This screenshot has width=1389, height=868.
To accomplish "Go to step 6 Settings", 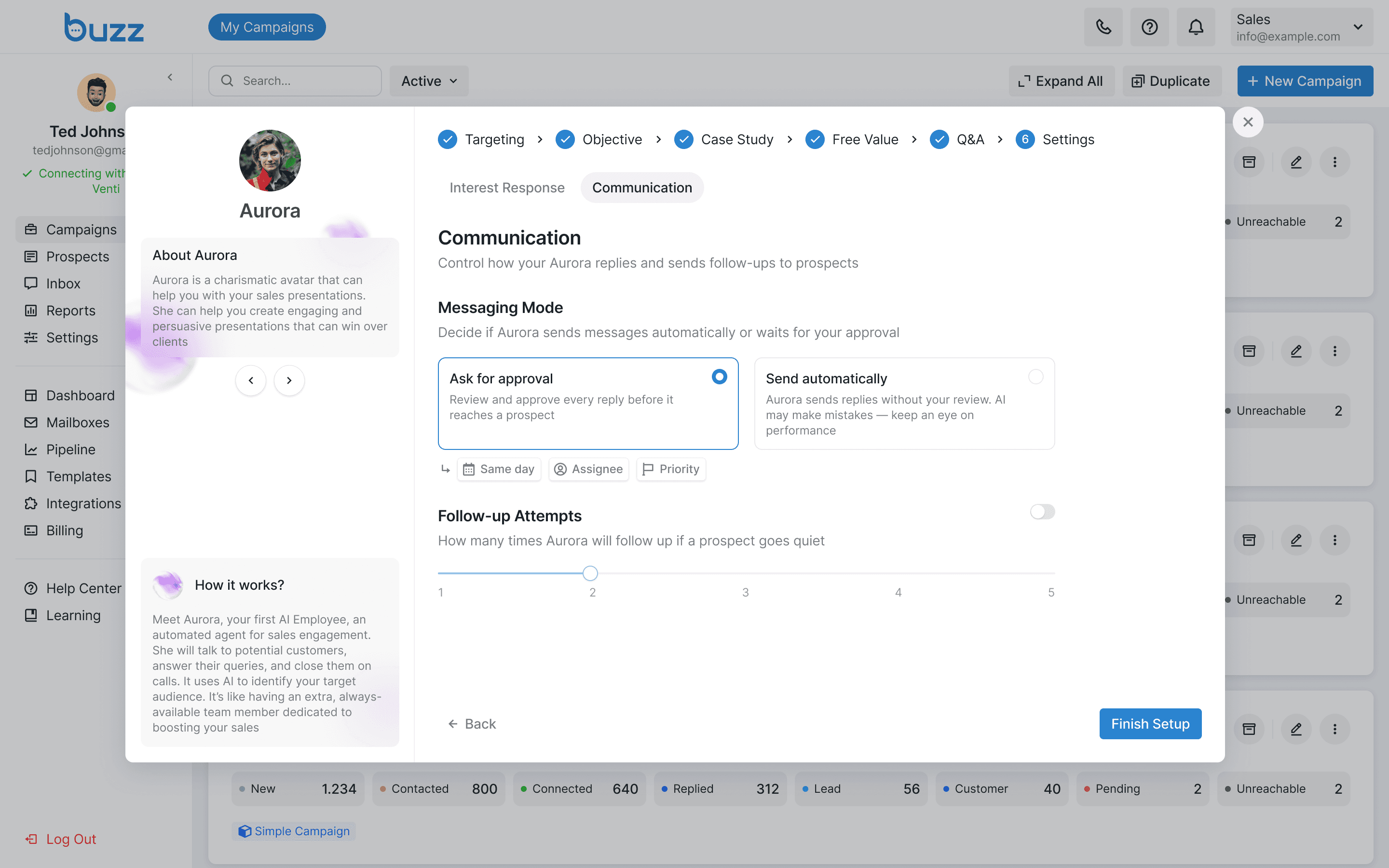I will [1055, 139].
